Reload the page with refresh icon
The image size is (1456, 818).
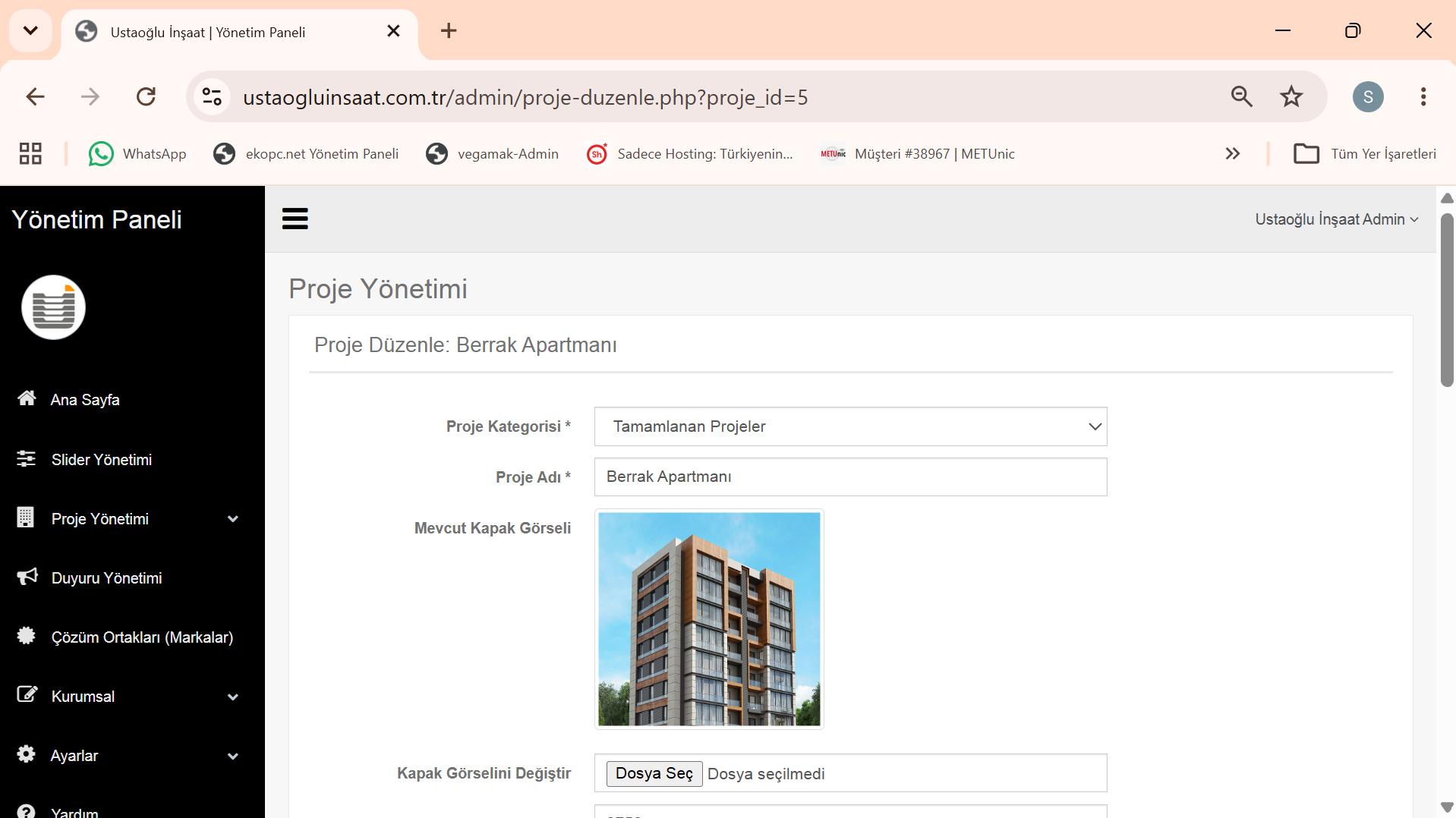(146, 96)
